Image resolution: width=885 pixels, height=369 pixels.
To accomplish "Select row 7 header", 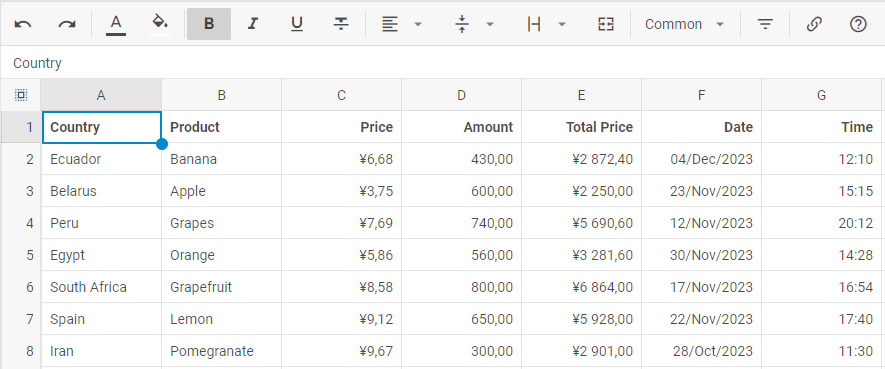I will pos(21,319).
